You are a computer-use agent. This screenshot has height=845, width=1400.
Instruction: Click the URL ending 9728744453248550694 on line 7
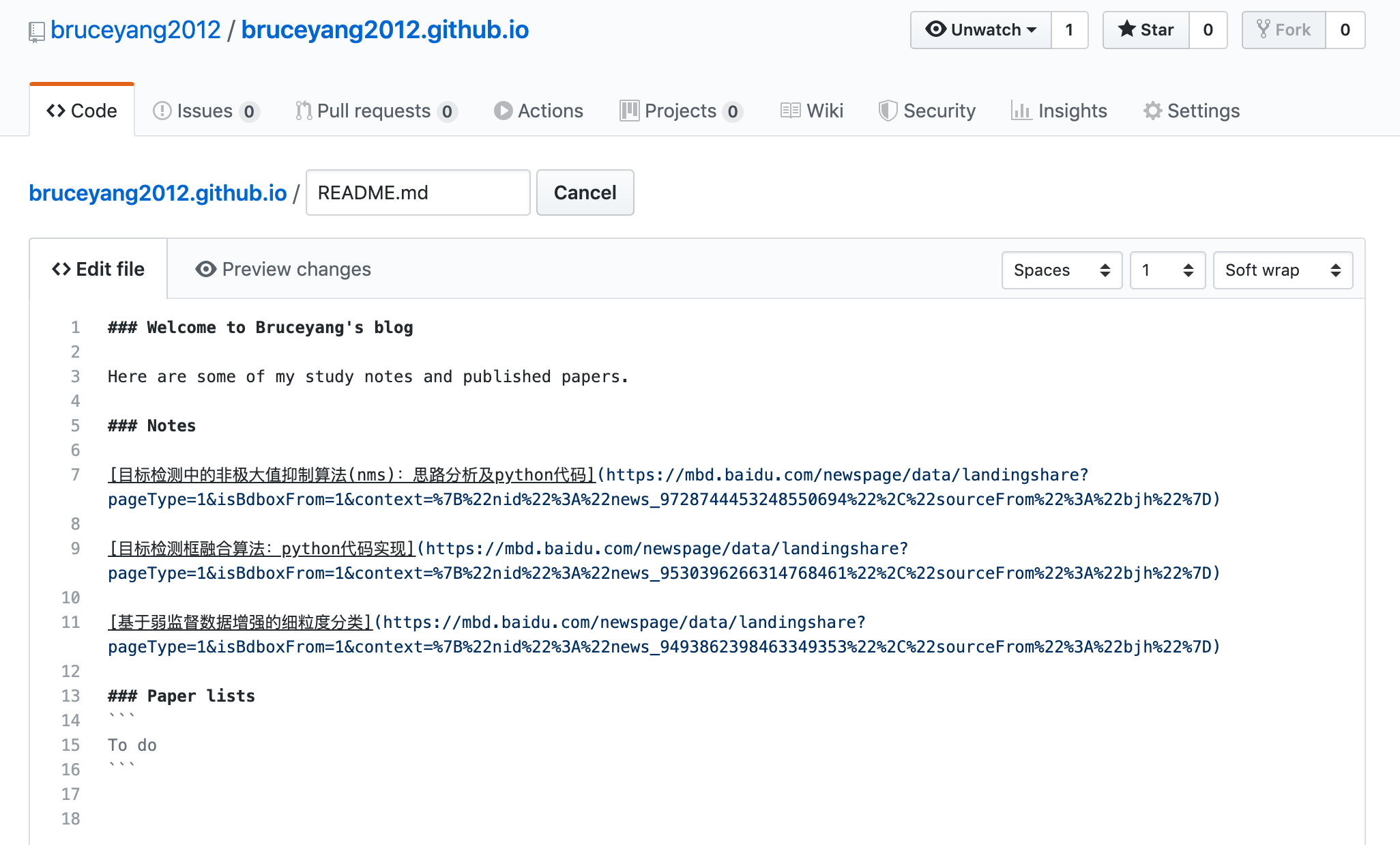coord(664,487)
